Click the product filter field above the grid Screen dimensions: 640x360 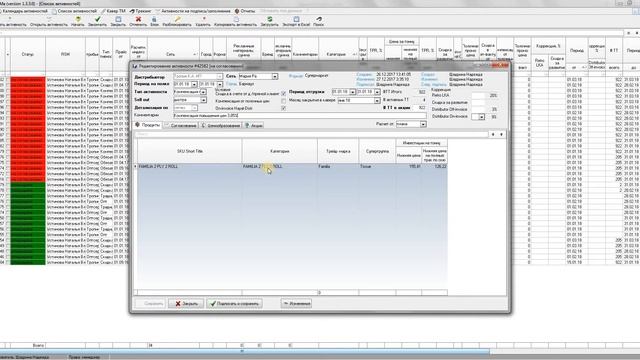[311, 134]
